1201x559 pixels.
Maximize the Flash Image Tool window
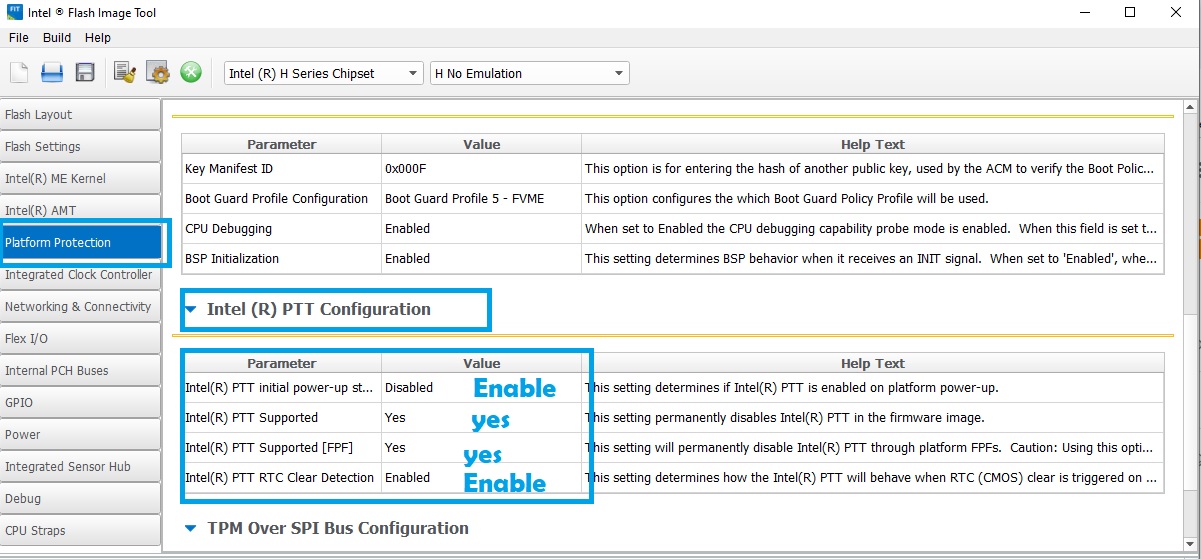point(1130,13)
